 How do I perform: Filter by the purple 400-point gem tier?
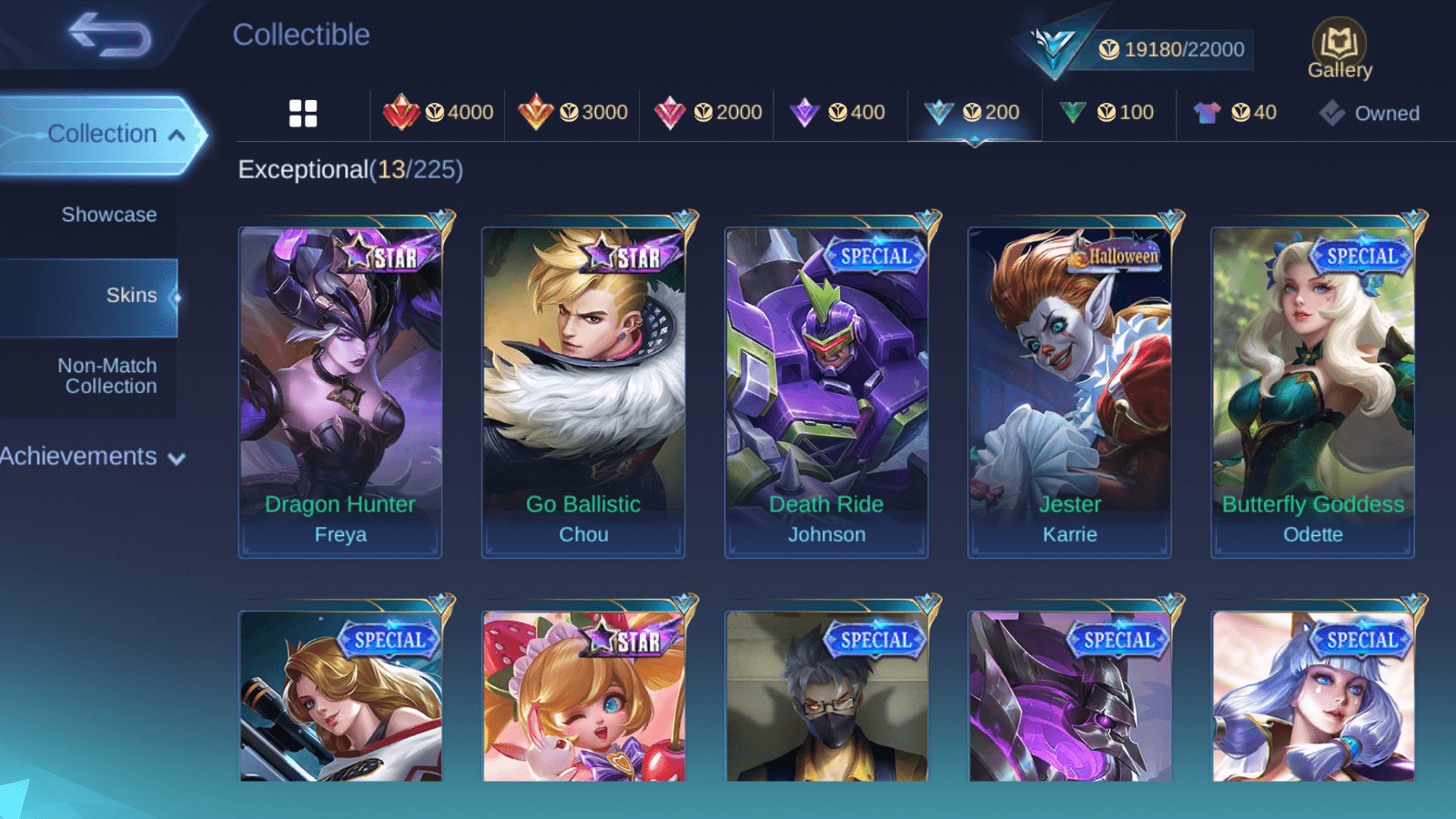point(837,113)
